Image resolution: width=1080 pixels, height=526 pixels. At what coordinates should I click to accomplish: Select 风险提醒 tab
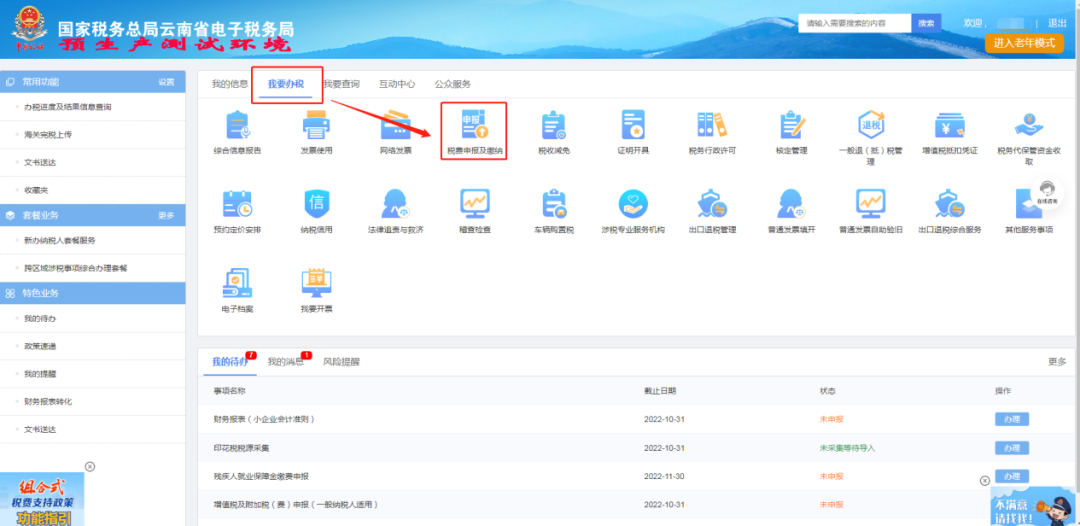click(x=342, y=361)
